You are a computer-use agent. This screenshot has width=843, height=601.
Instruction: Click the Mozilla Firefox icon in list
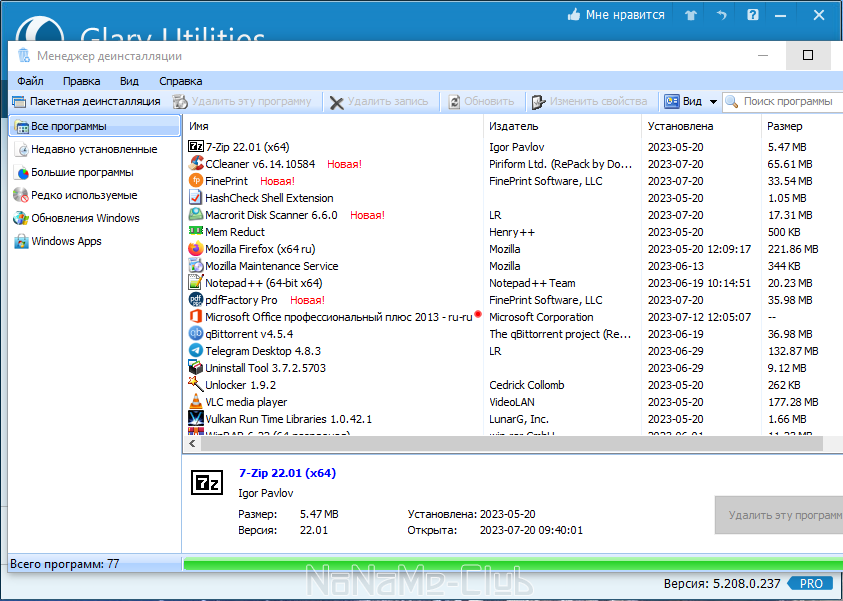[x=196, y=248]
